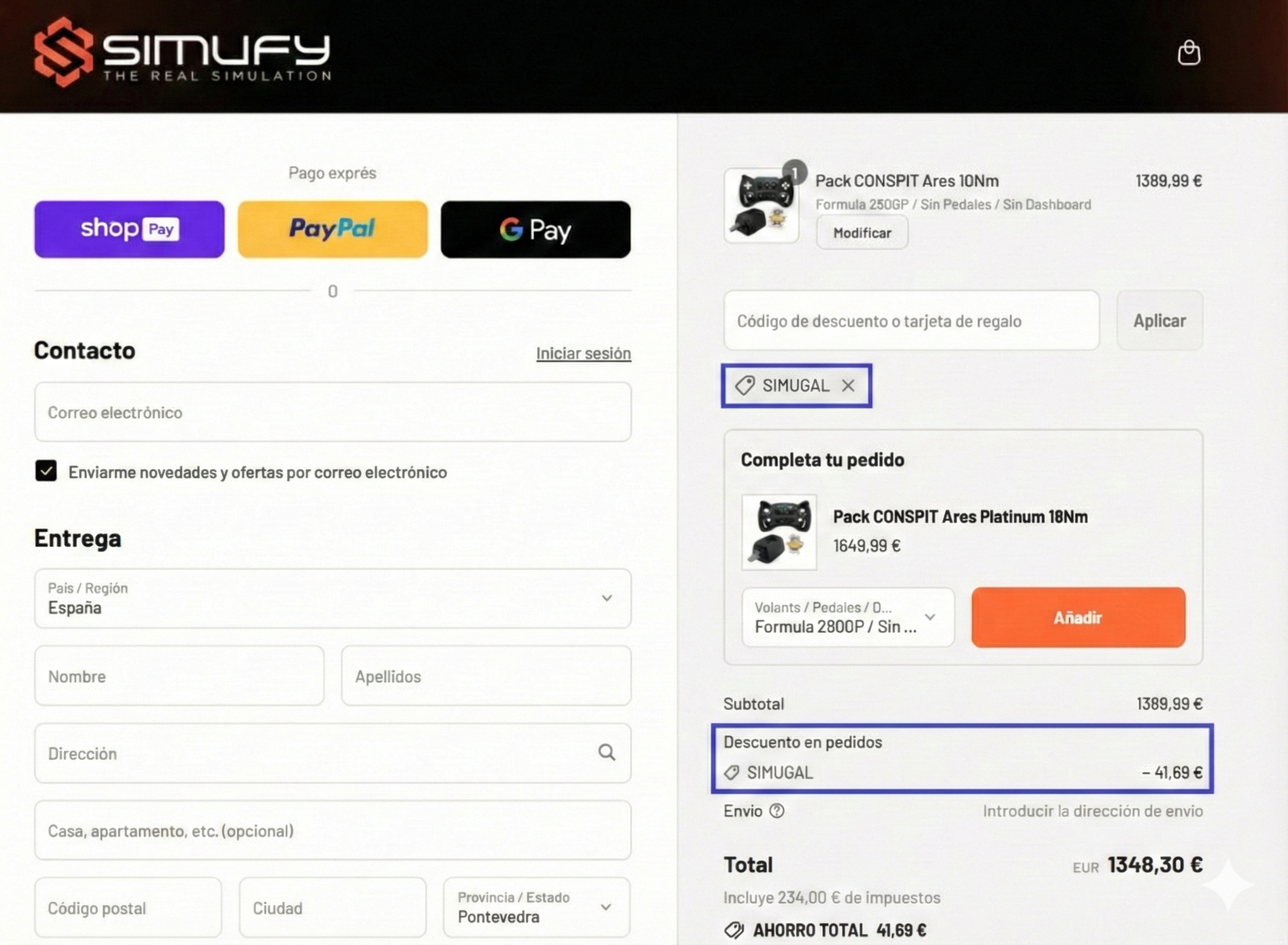Click the Aplicar discount button
This screenshot has height=945, width=1288.
pyautogui.click(x=1159, y=321)
